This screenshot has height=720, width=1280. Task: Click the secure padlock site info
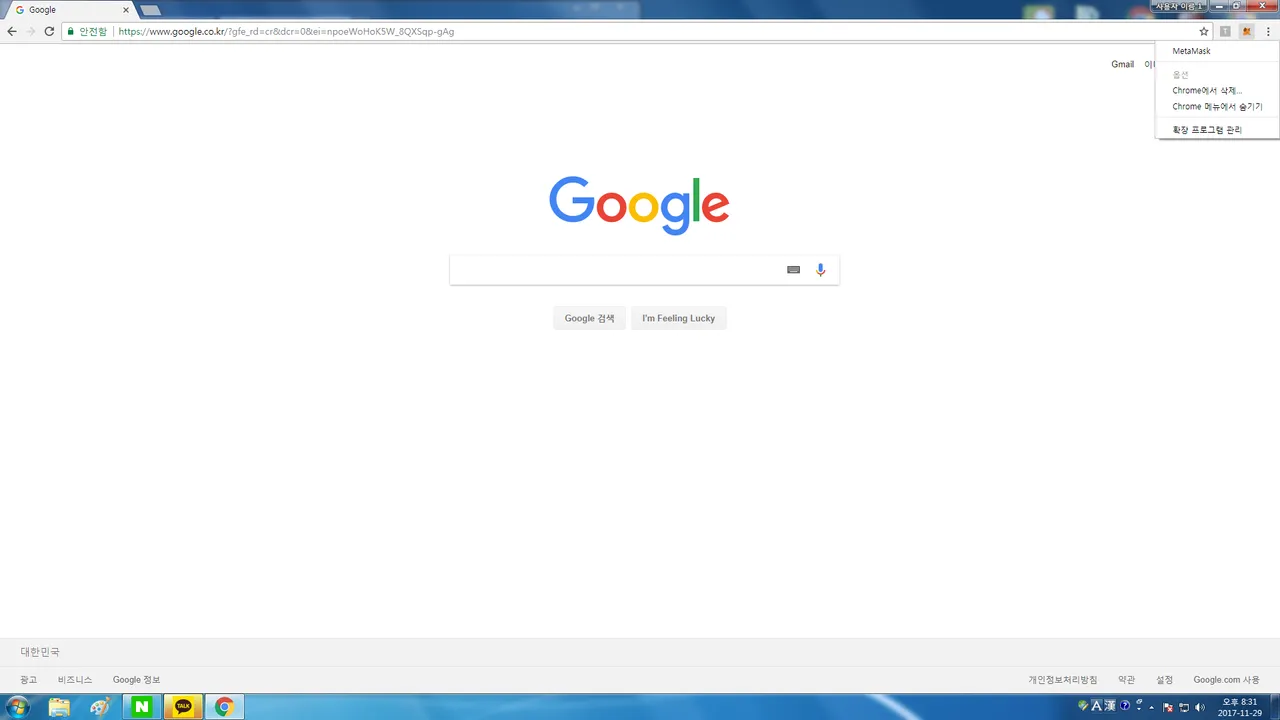71,31
